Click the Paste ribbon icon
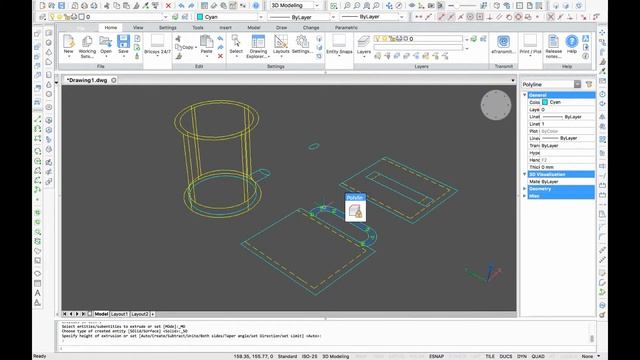The image size is (640, 360). (207, 44)
